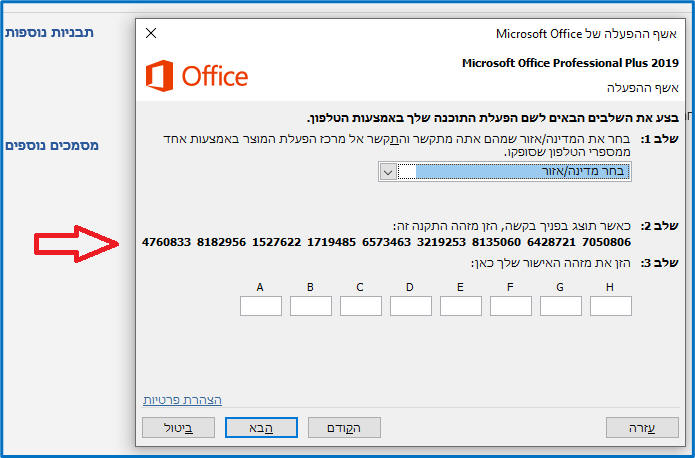Click the input box under column C
This screenshot has width=695, height=458.
(x=361, y=306)
